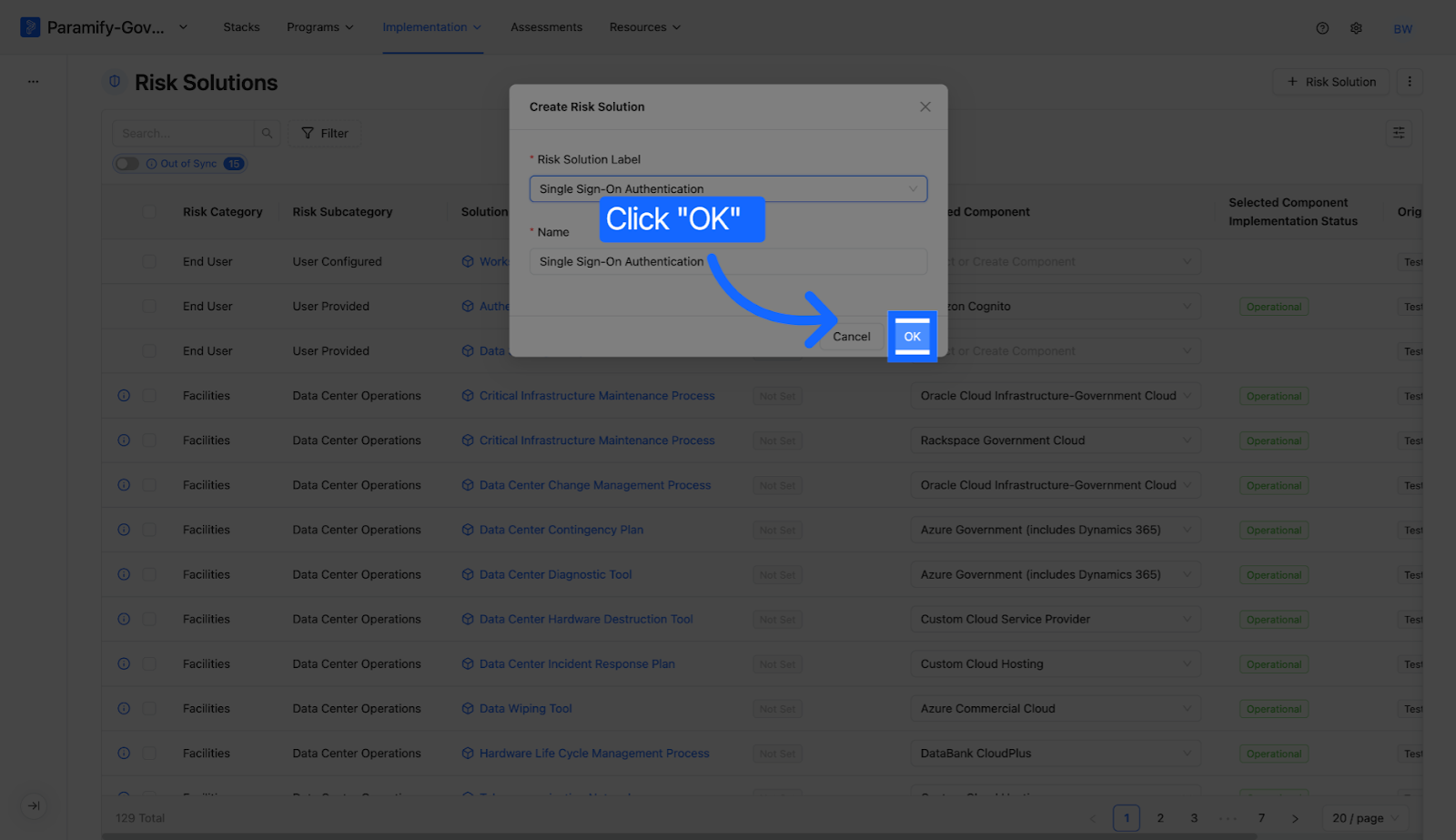The height and width of the screenshot is (840, 1456).
Task: Click info icon for Data Center Diagnostic Tool row
Action: pos(124,574)
